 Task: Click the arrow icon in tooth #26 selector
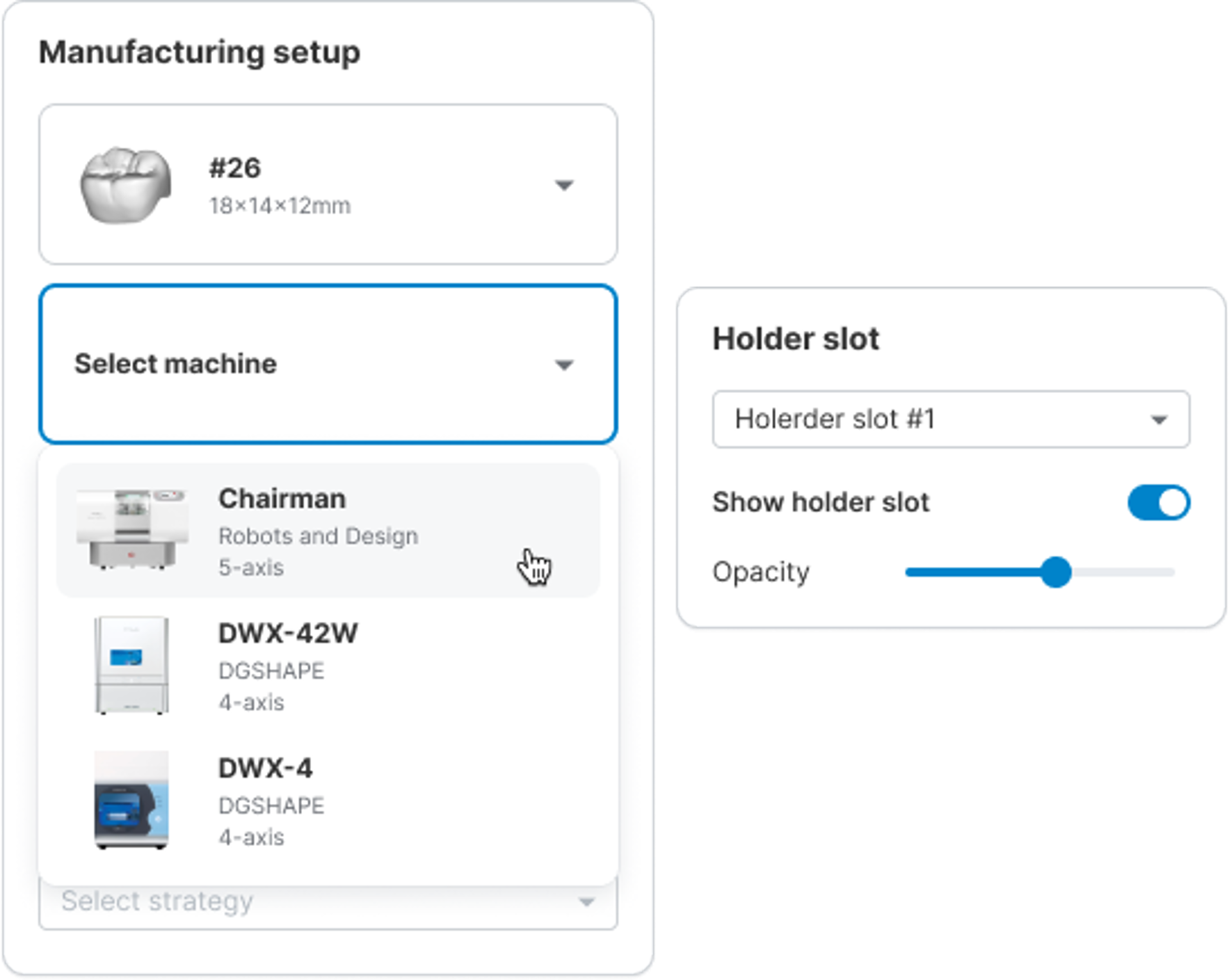click(x=564, y=185)
